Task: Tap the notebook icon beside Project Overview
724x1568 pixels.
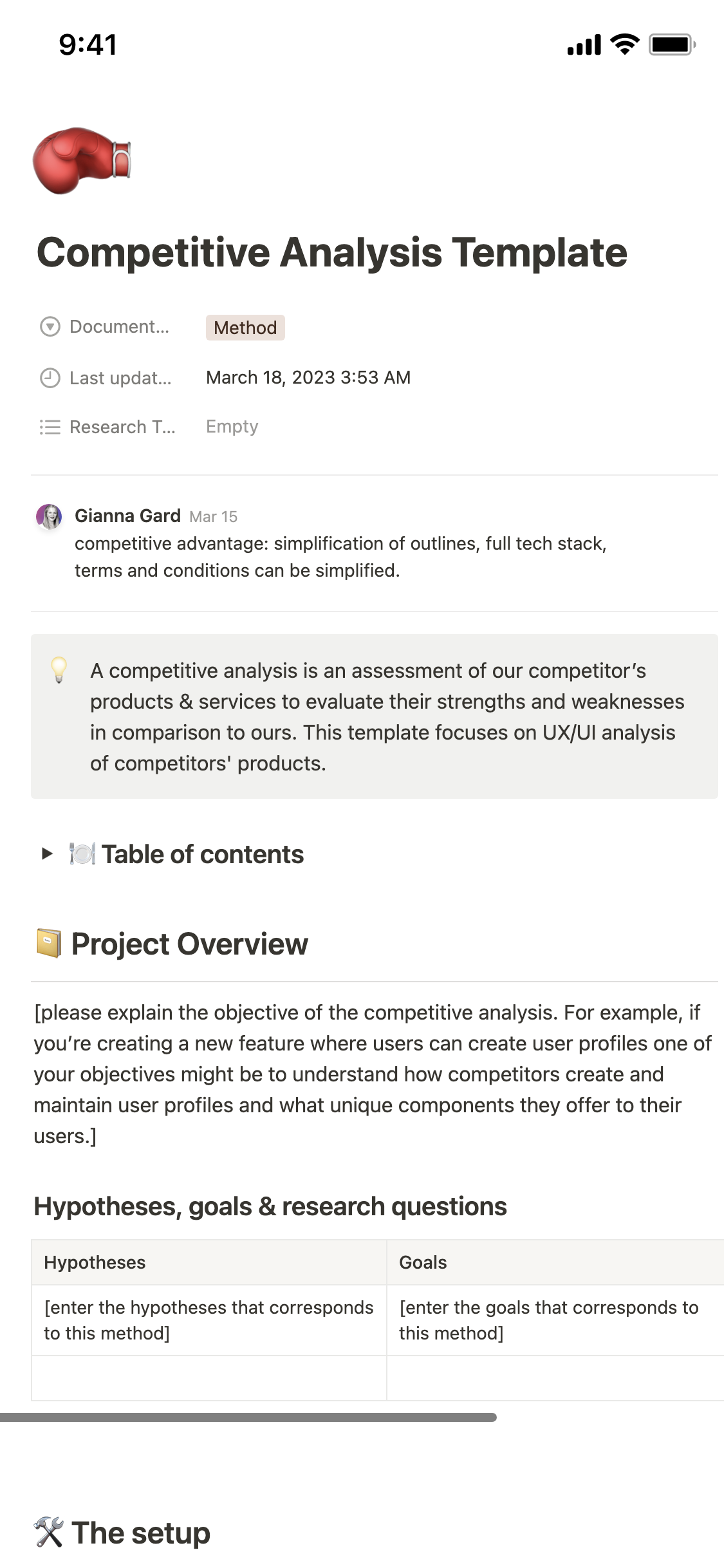Action: click(49, 944)
